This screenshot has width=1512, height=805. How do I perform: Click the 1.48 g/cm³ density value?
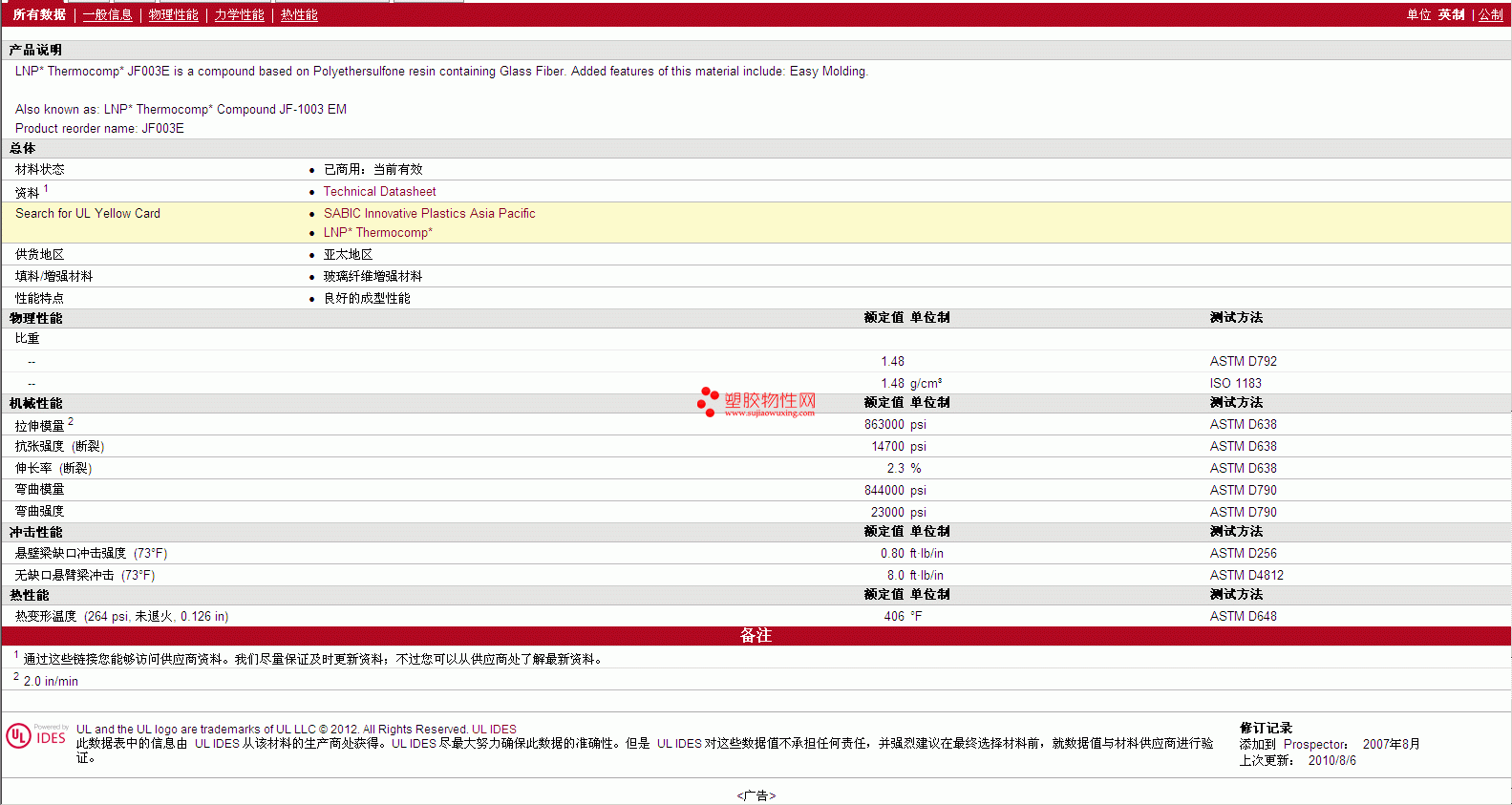click(x=911, y=383)
